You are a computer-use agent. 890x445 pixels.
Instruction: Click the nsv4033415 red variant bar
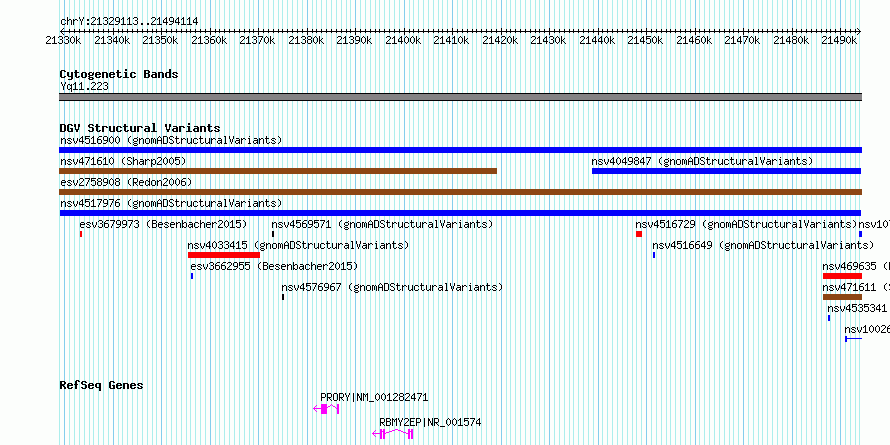coord(224,255)
